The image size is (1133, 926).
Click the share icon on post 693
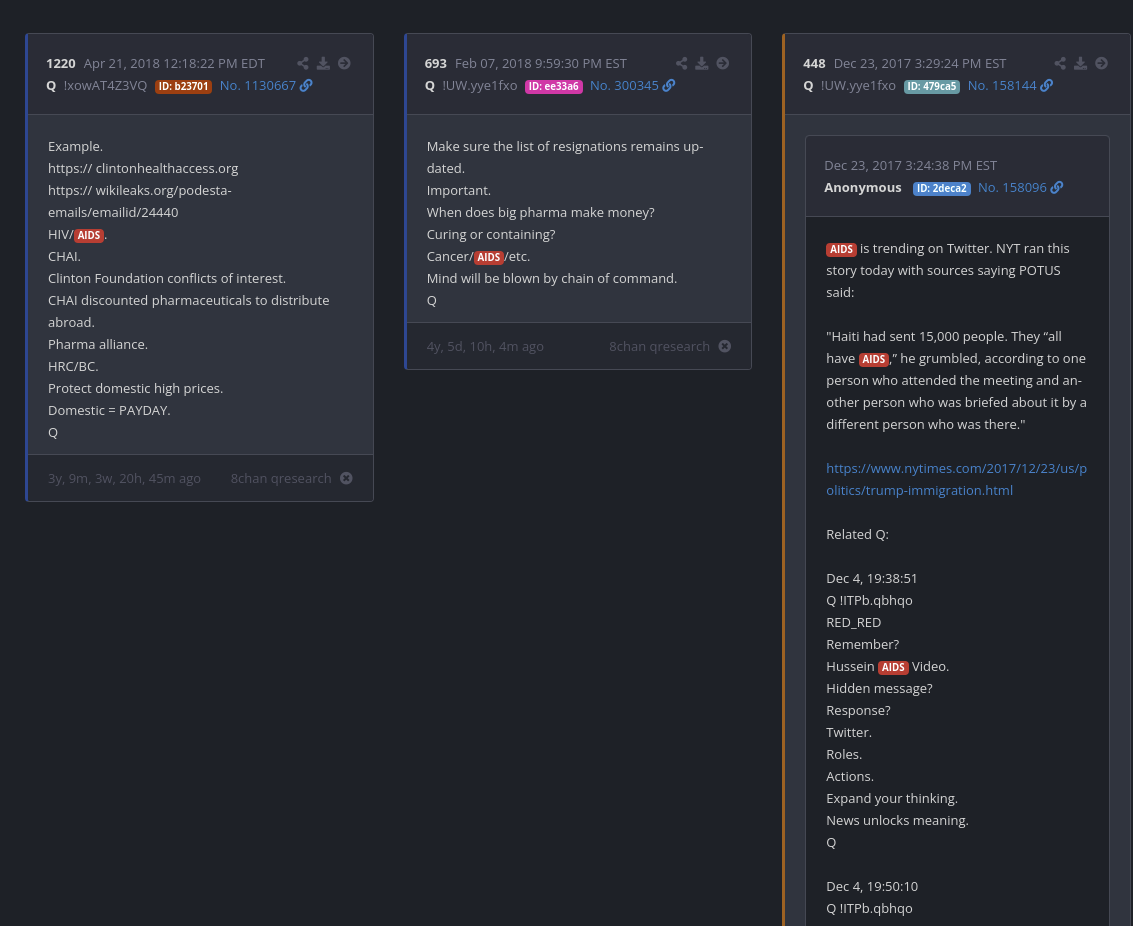681,64
